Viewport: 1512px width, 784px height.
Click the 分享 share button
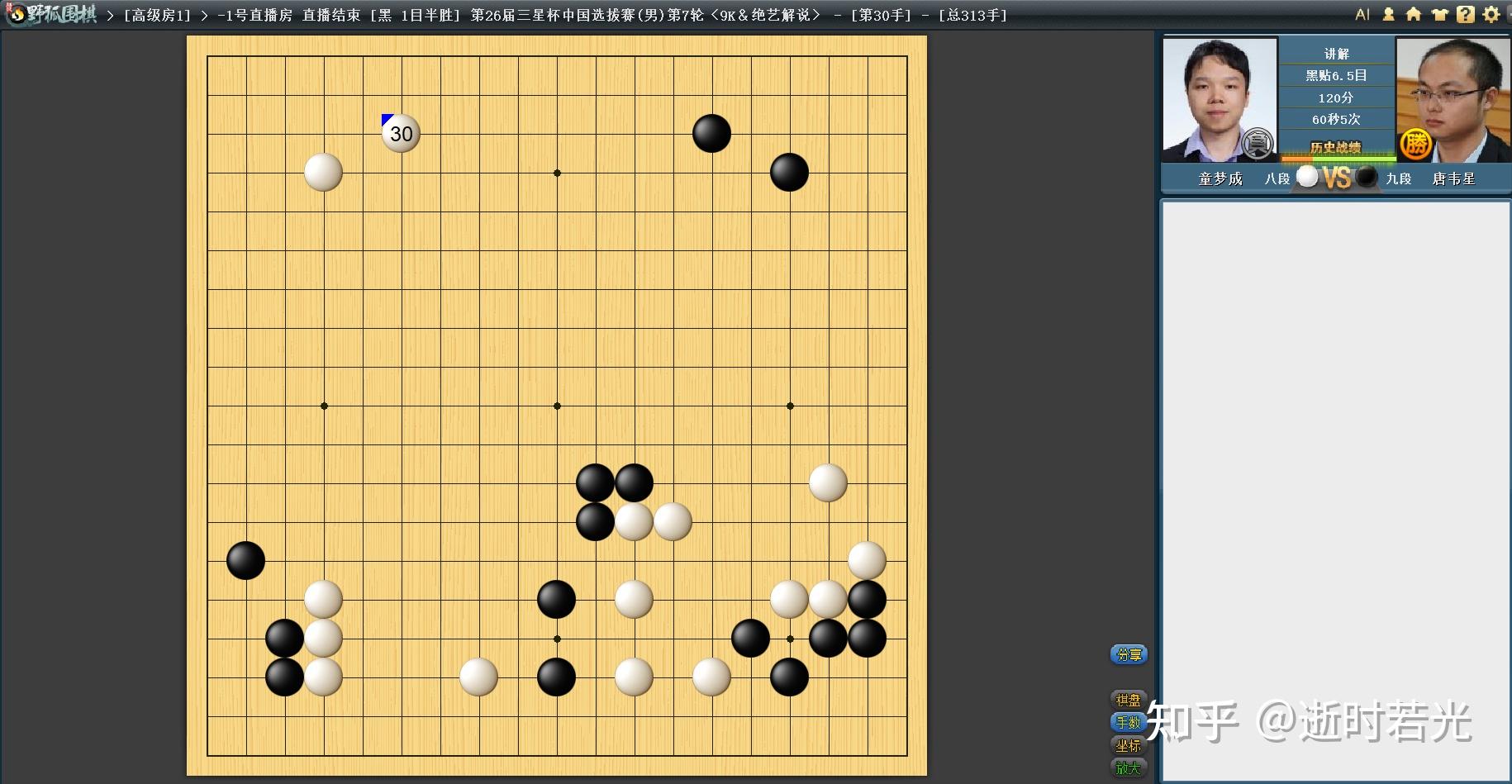click(x=1129, y=654)
